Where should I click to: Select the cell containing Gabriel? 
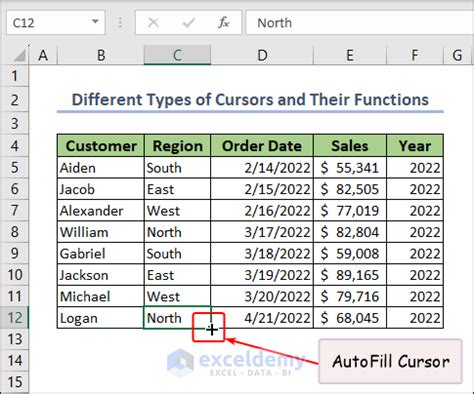coord(101,253)
